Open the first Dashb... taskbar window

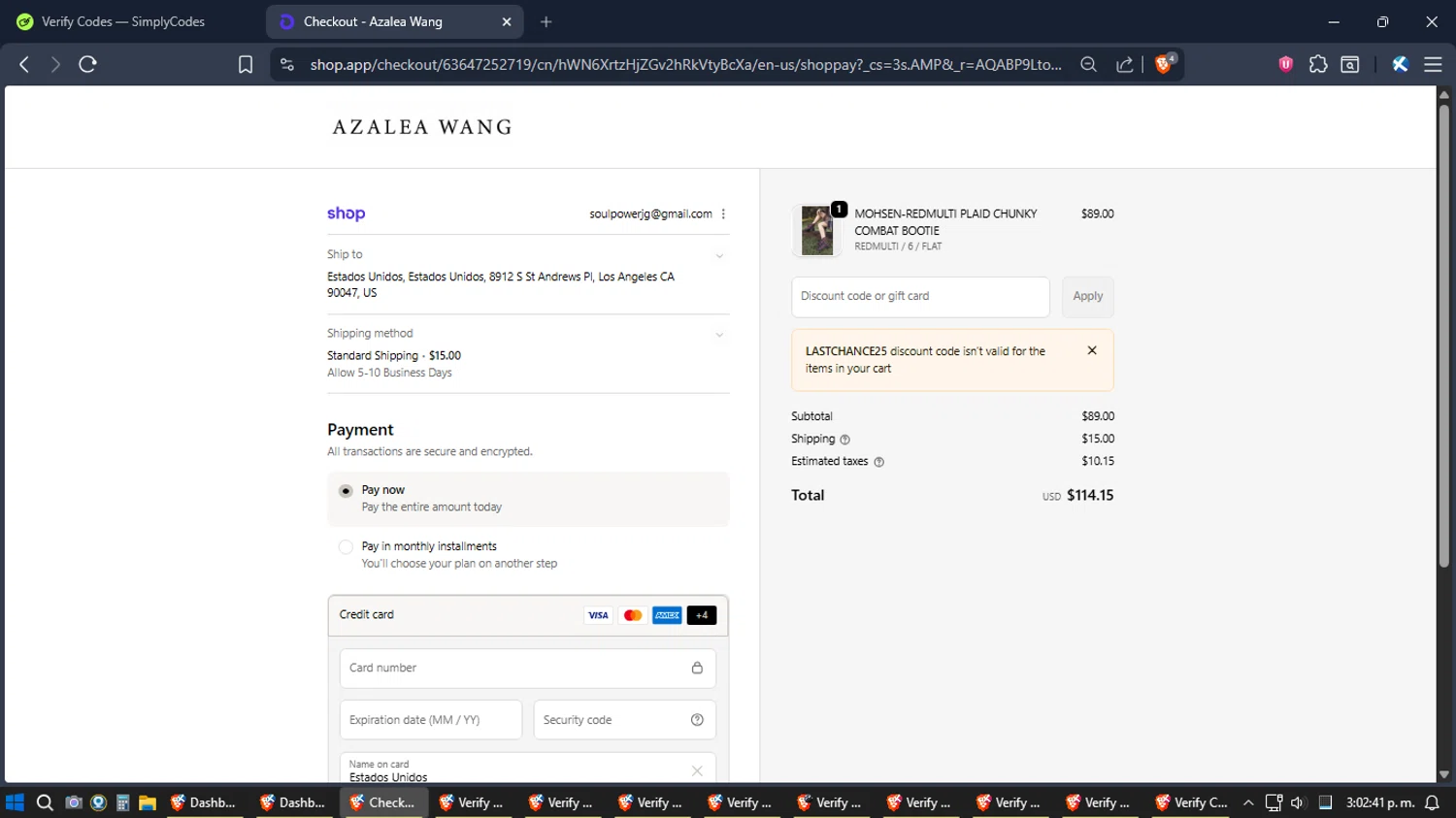pyautogui.click(x=205, y=802)
